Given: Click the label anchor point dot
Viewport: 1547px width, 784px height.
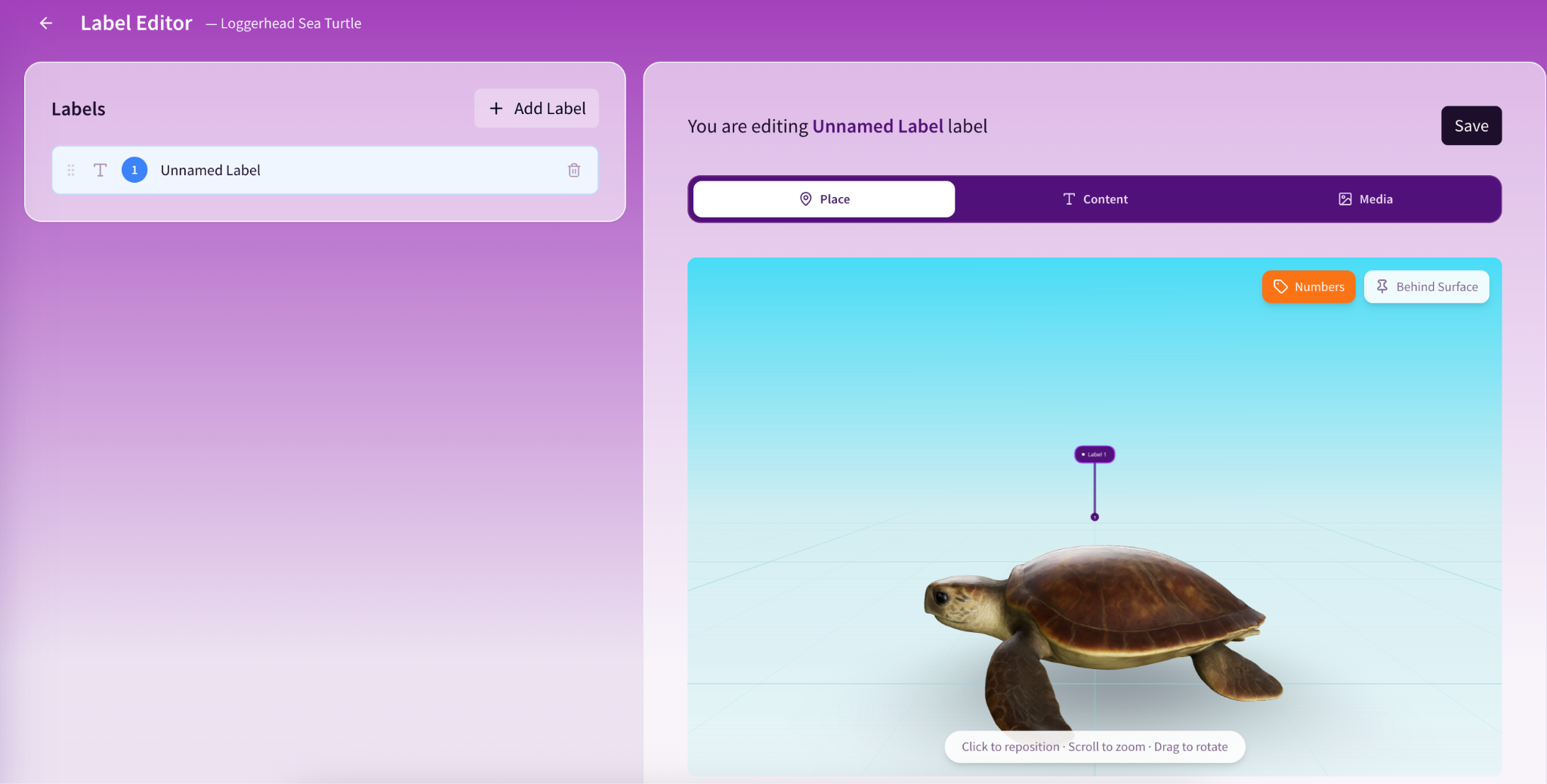Looking at the screenshot, I should (x=1095, y=517).
